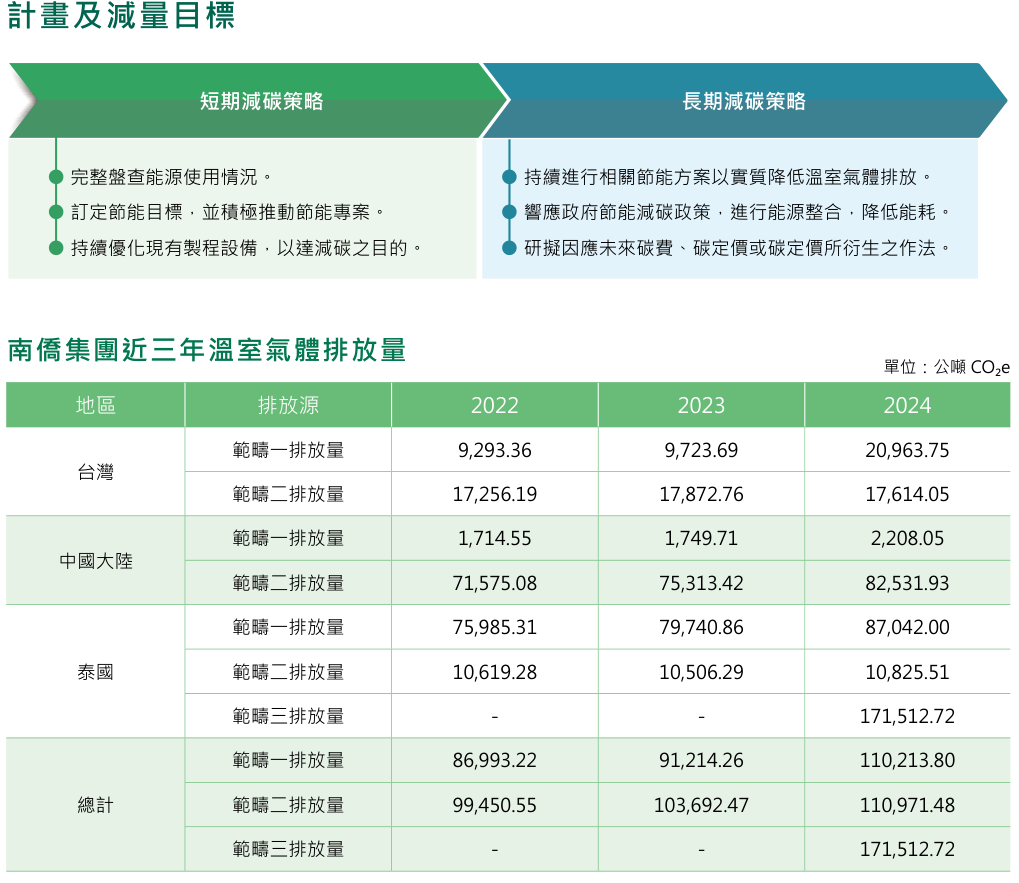
Task: Click the teal bullet beside 研擬因應未來碳費
Action: tap(509, 248)
